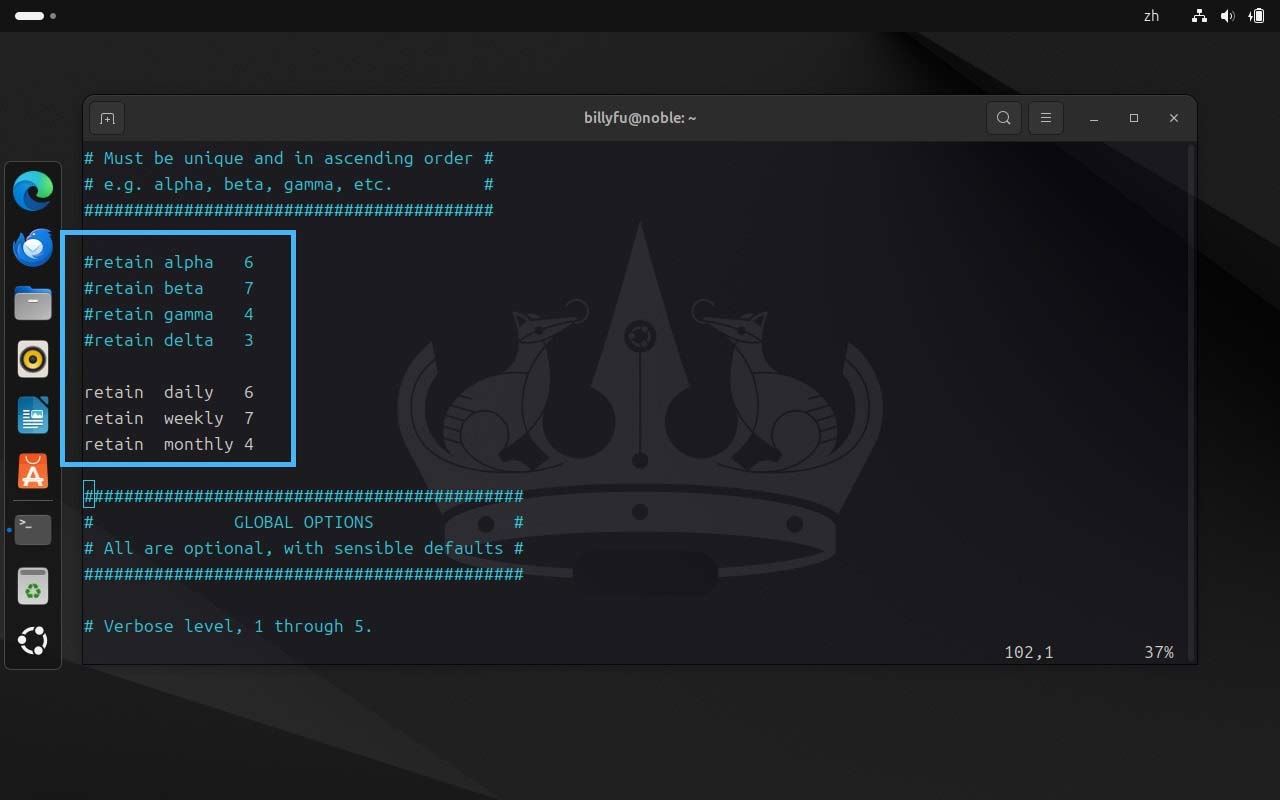Open the Trash from the dock

point(33,586)
